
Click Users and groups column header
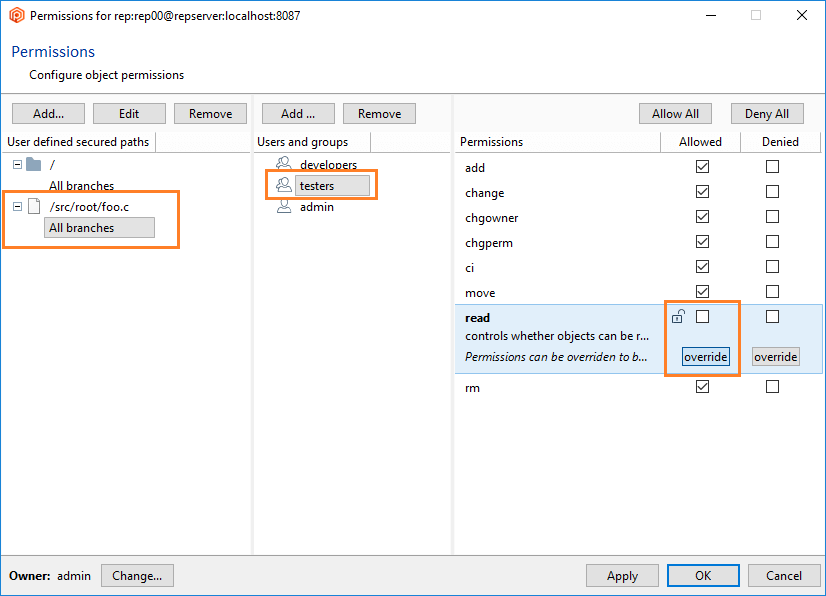(312, 142)
